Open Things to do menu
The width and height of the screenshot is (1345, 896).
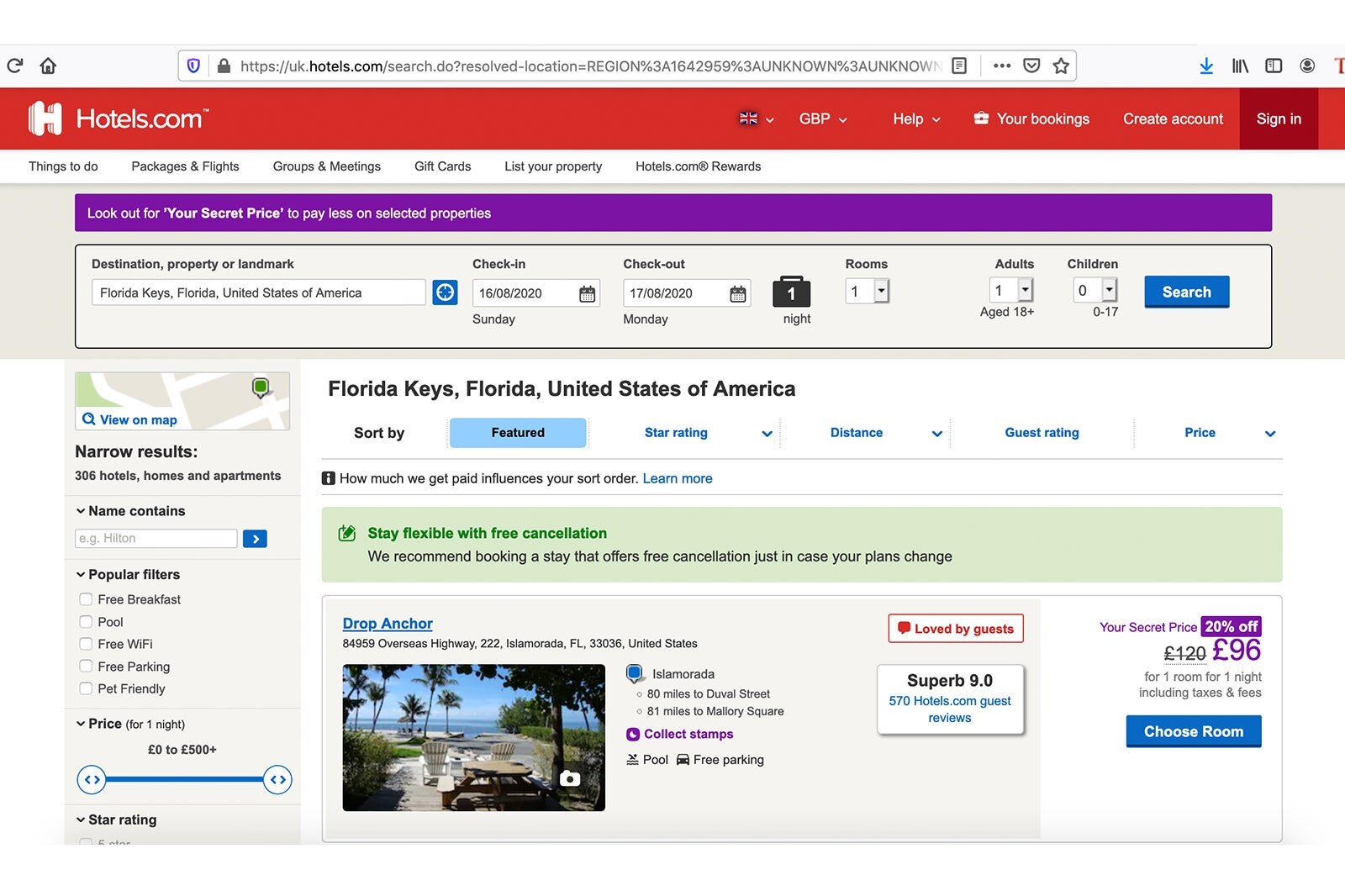coord(63,166)
